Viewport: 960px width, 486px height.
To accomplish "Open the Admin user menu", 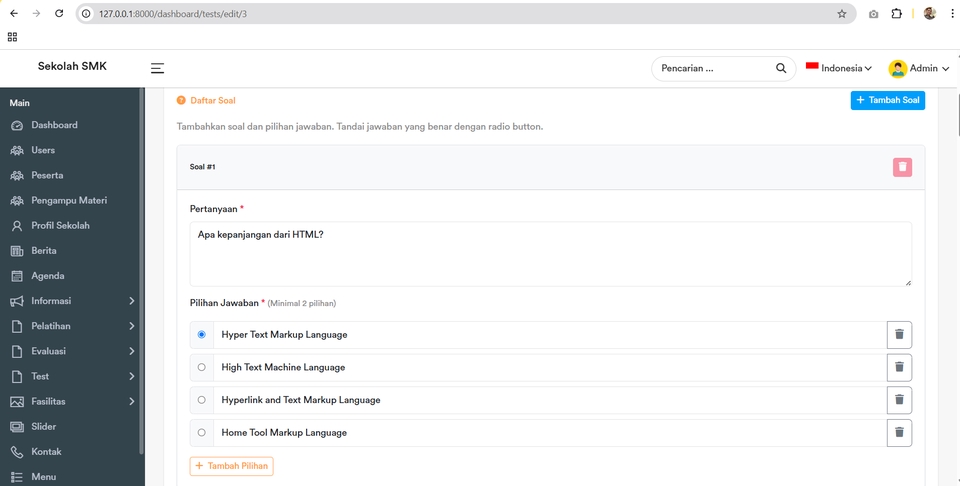I will click(918, 68).
